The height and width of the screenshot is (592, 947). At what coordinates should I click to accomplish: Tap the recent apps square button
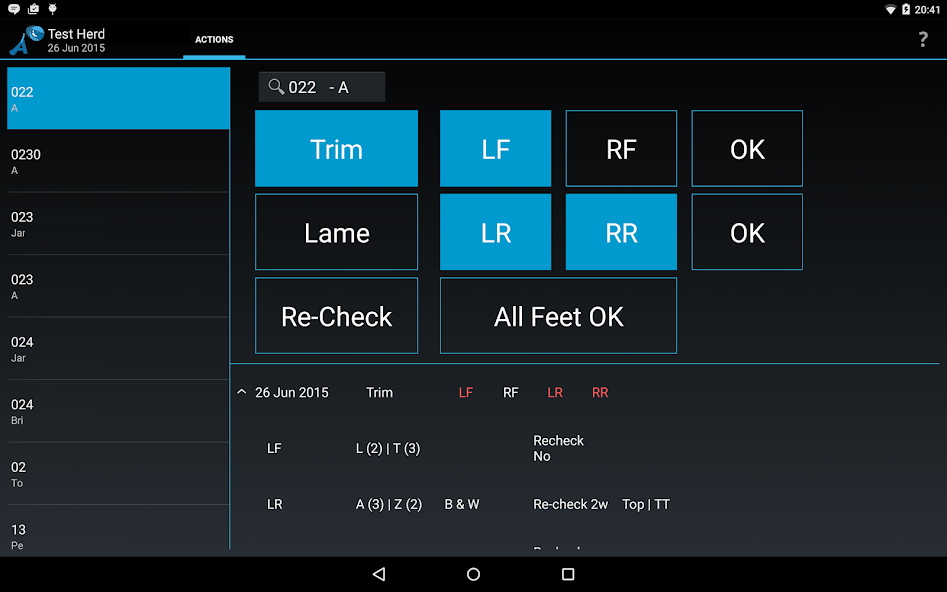pos(568,574)
